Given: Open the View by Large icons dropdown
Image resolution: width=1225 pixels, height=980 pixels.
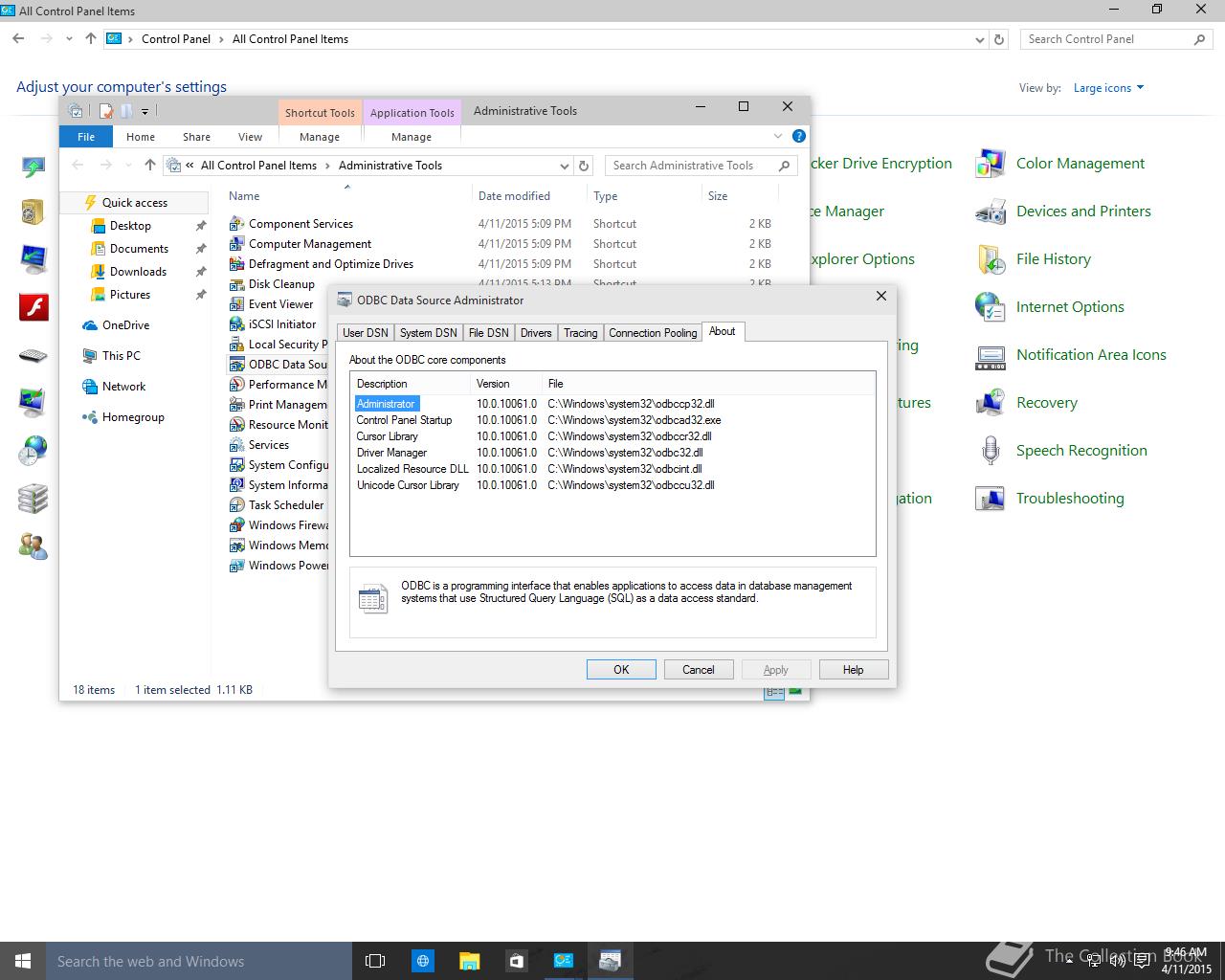Looking at the screenshot, I should (1108, 88).
